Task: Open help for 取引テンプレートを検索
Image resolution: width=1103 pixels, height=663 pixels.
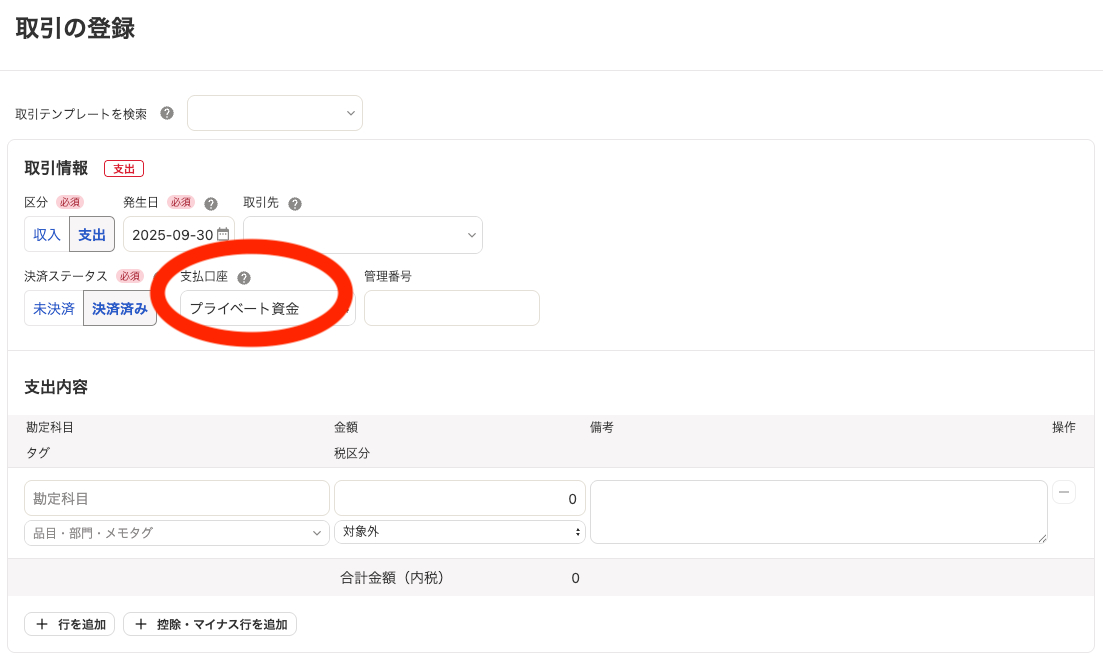Action: point(167,113)
